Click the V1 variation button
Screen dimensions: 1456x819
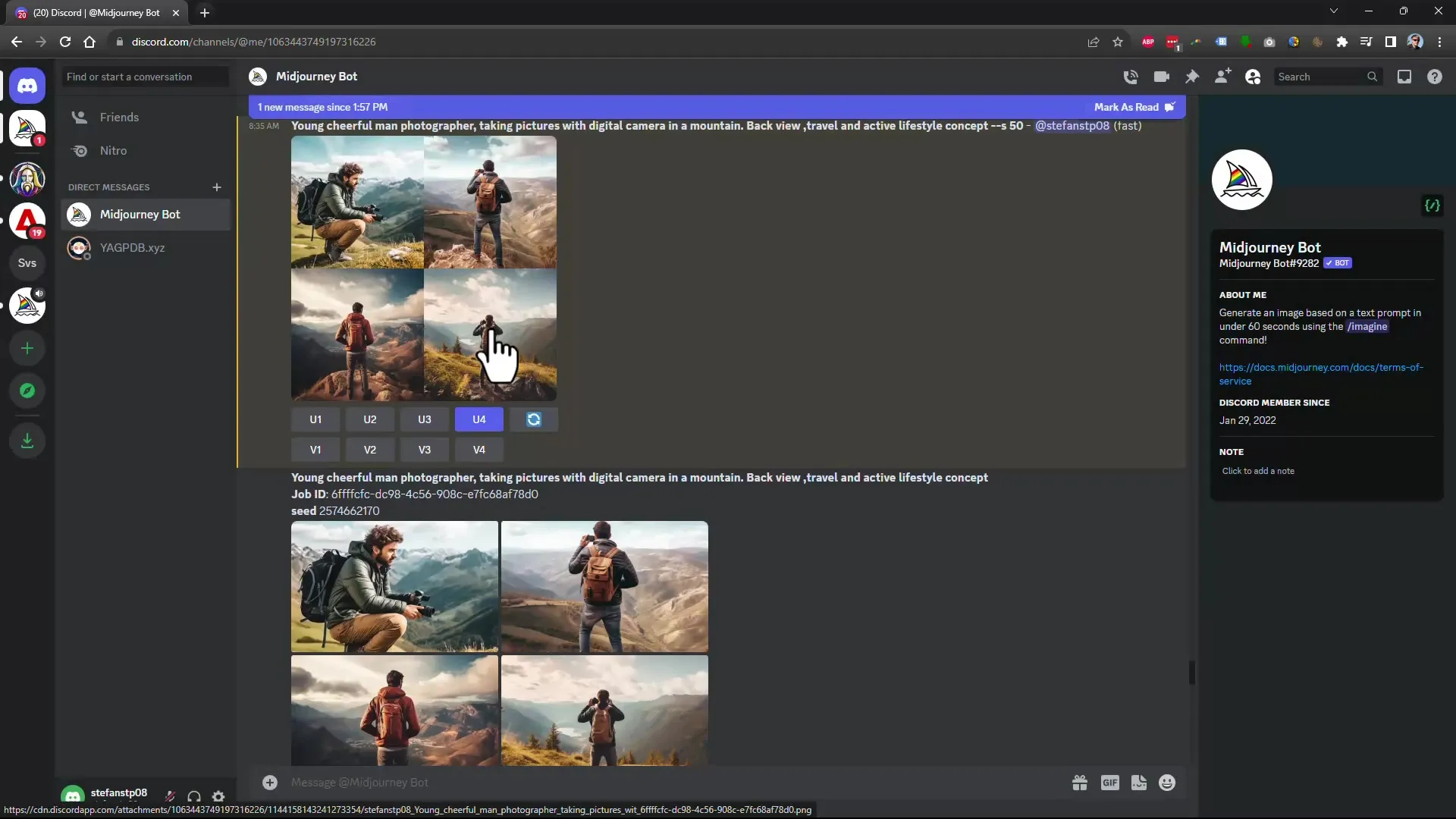[315, 450]
